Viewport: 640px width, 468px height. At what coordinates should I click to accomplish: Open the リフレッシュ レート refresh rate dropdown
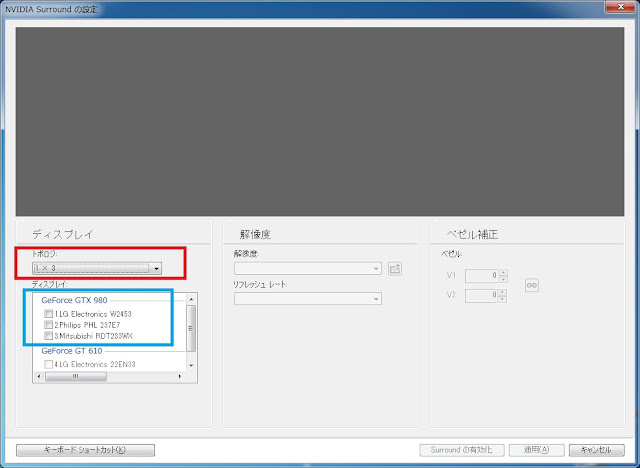308,299
